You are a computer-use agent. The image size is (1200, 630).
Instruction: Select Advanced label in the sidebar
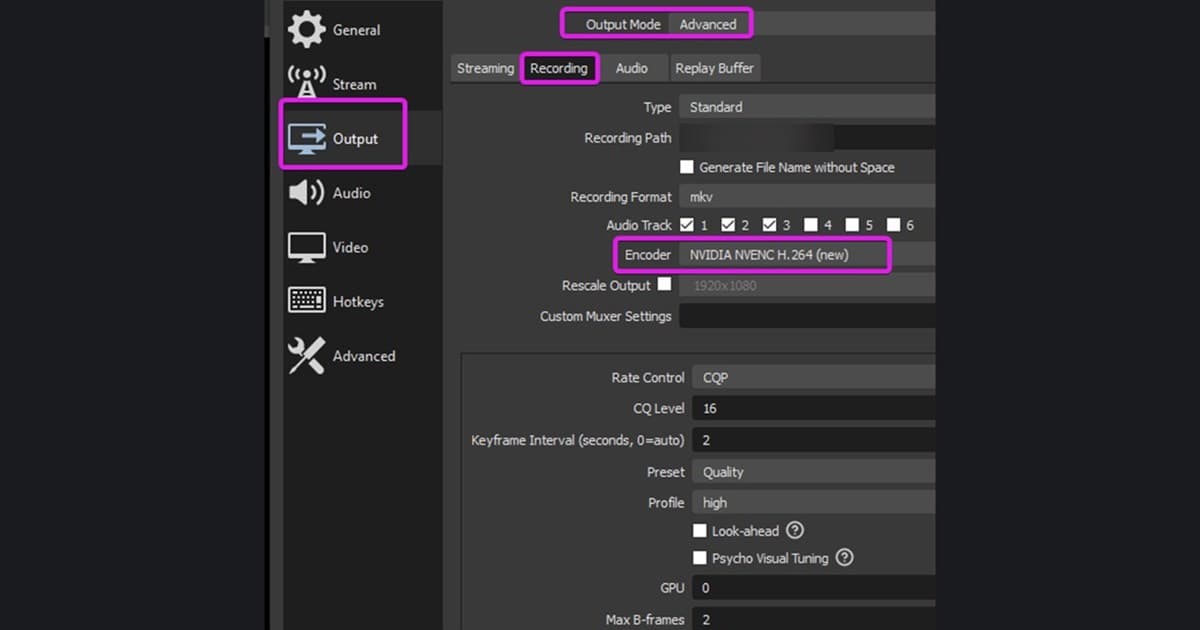point(364,356)
